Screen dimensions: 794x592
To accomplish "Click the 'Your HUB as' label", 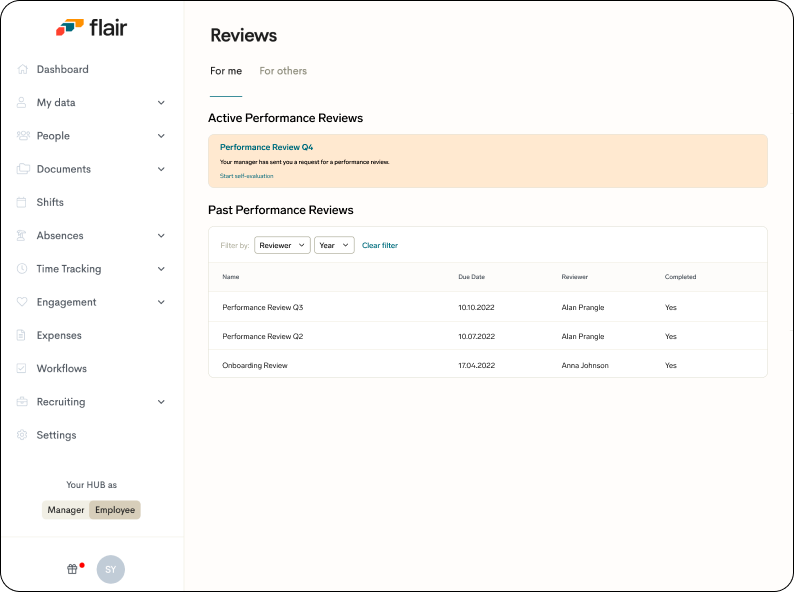I will (92, 485).
